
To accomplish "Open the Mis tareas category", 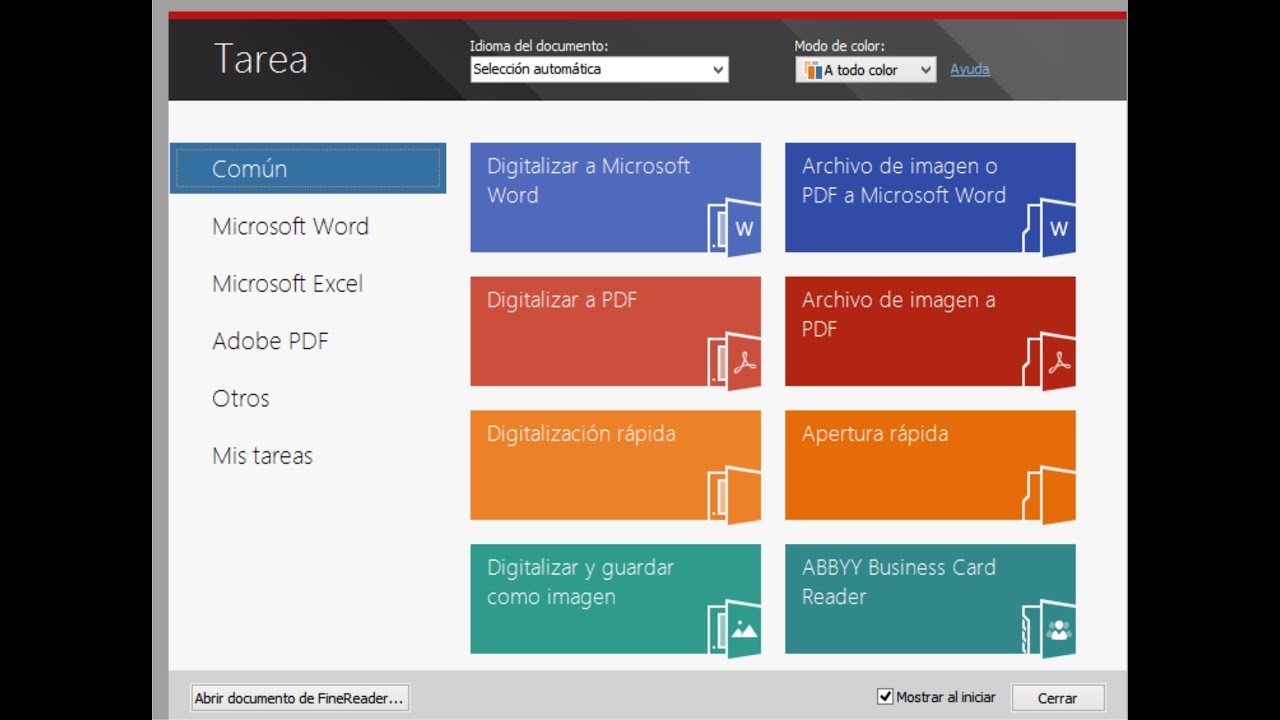I will pyautogui.click(x=262, y=456).
